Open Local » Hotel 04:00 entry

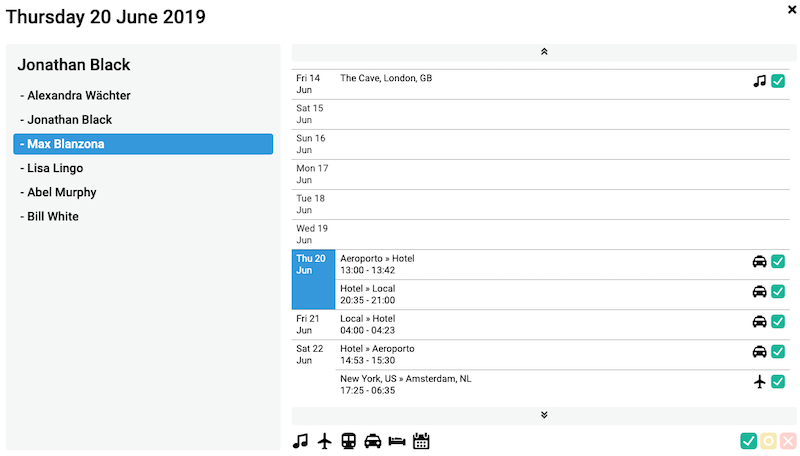[x=368, y=324]
